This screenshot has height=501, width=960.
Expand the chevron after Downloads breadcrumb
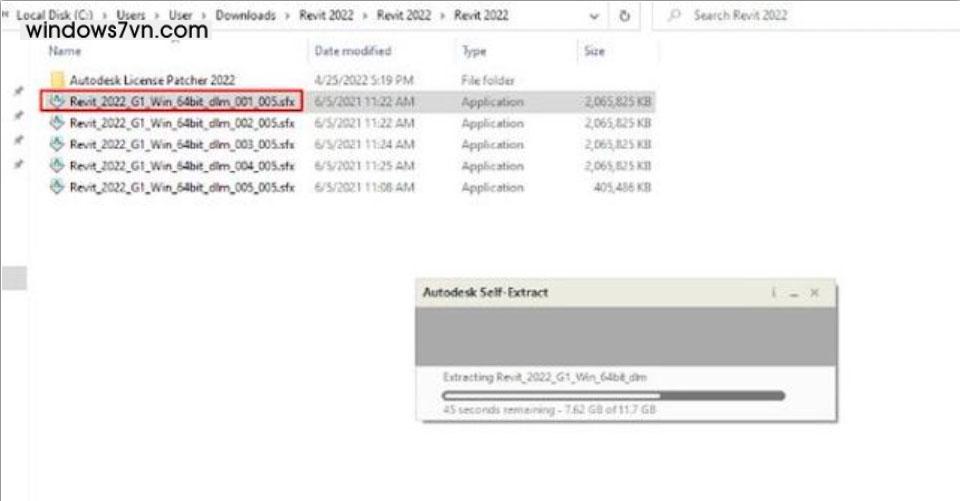(287, 15)
